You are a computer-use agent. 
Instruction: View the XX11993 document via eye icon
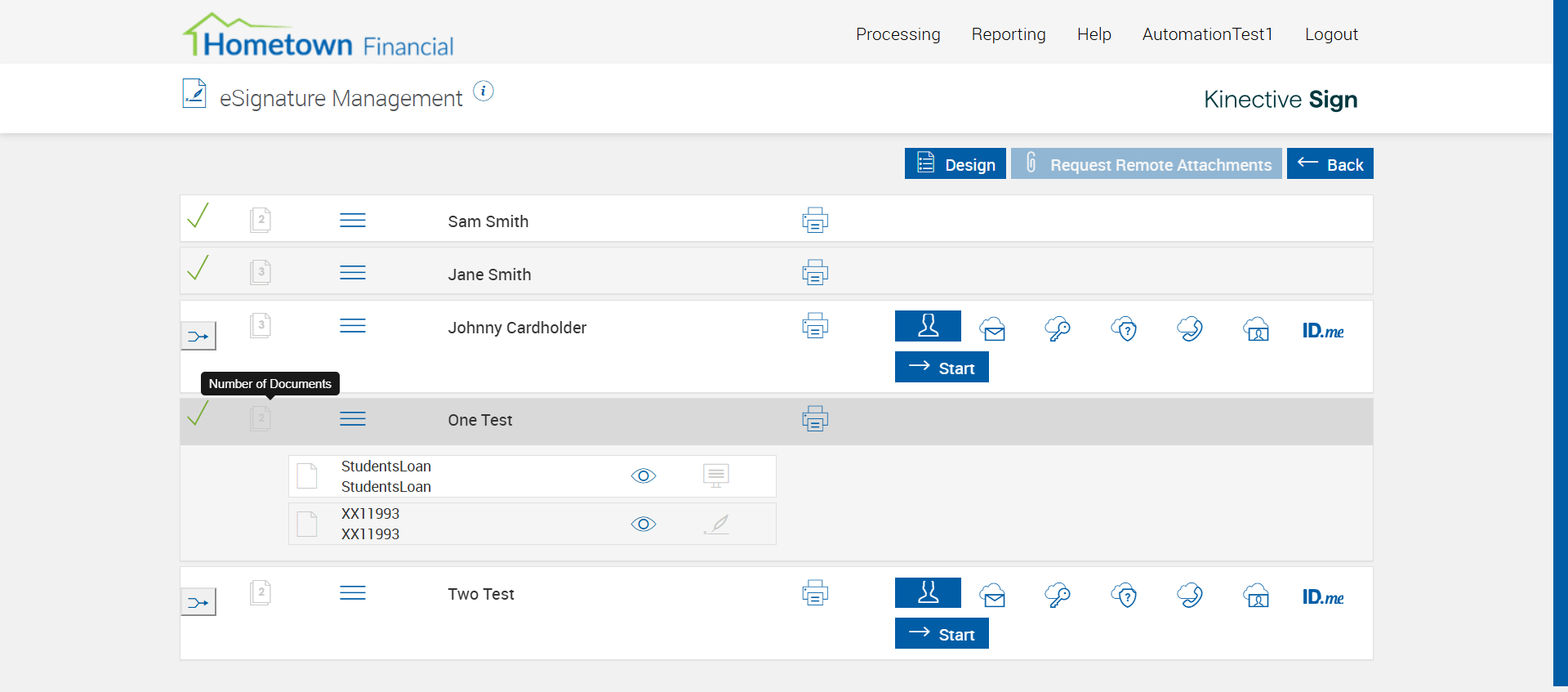[x=644, y=525]
